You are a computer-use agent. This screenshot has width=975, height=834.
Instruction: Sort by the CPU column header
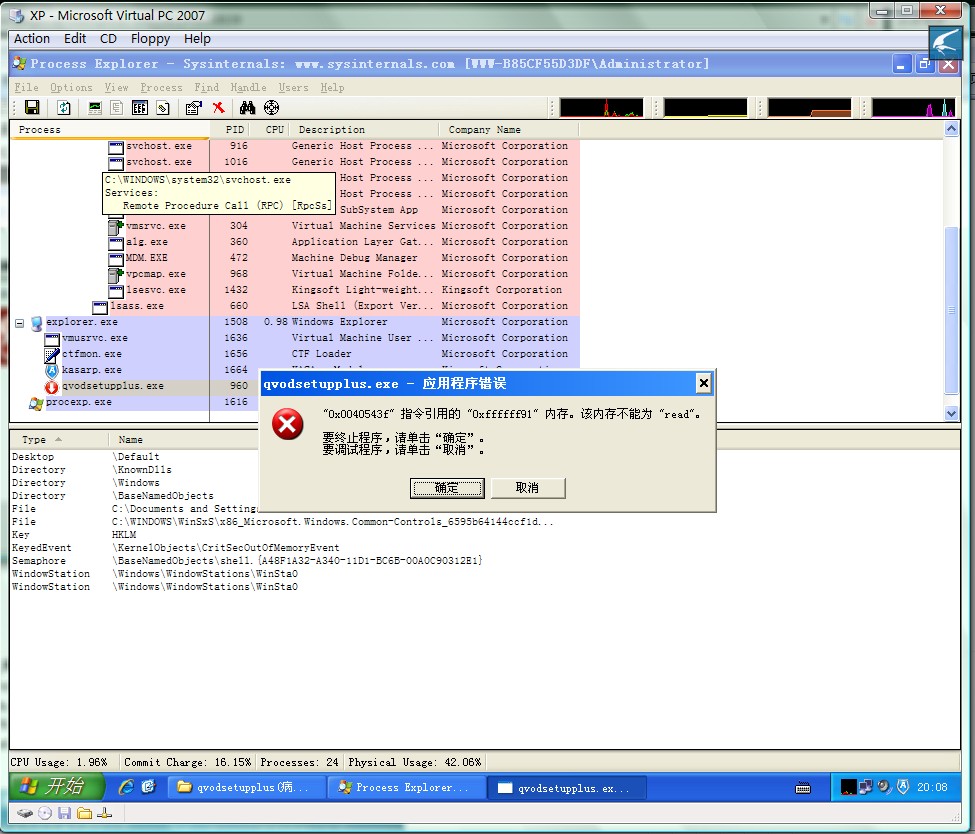point(270,129)
